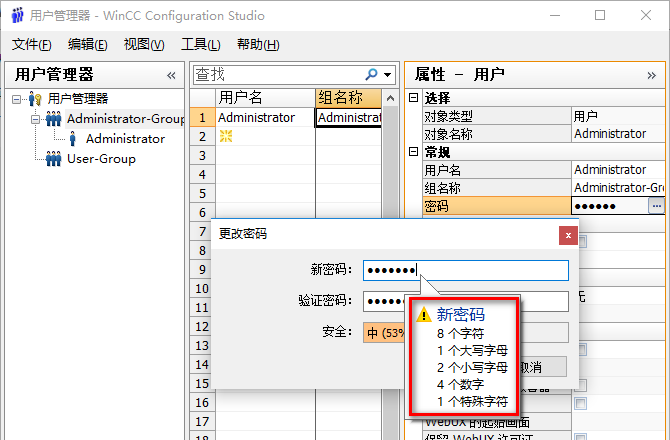
Task: Open the 编辑(E) menu
Action: click(x=88, y=44)
